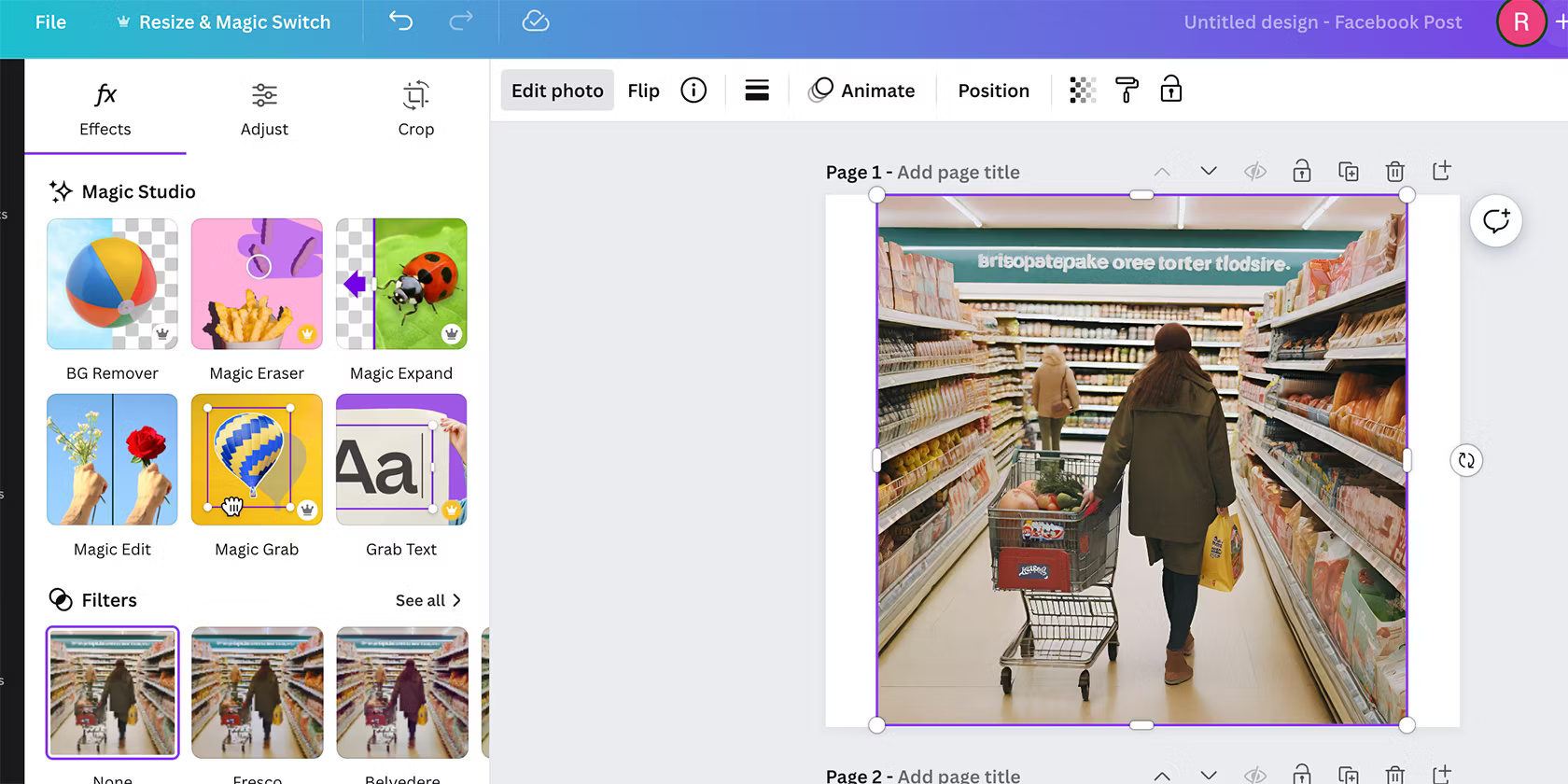Open the image info icon
Image resolution: width=1568 pixels, height=784 pixels.
[693, 91]
